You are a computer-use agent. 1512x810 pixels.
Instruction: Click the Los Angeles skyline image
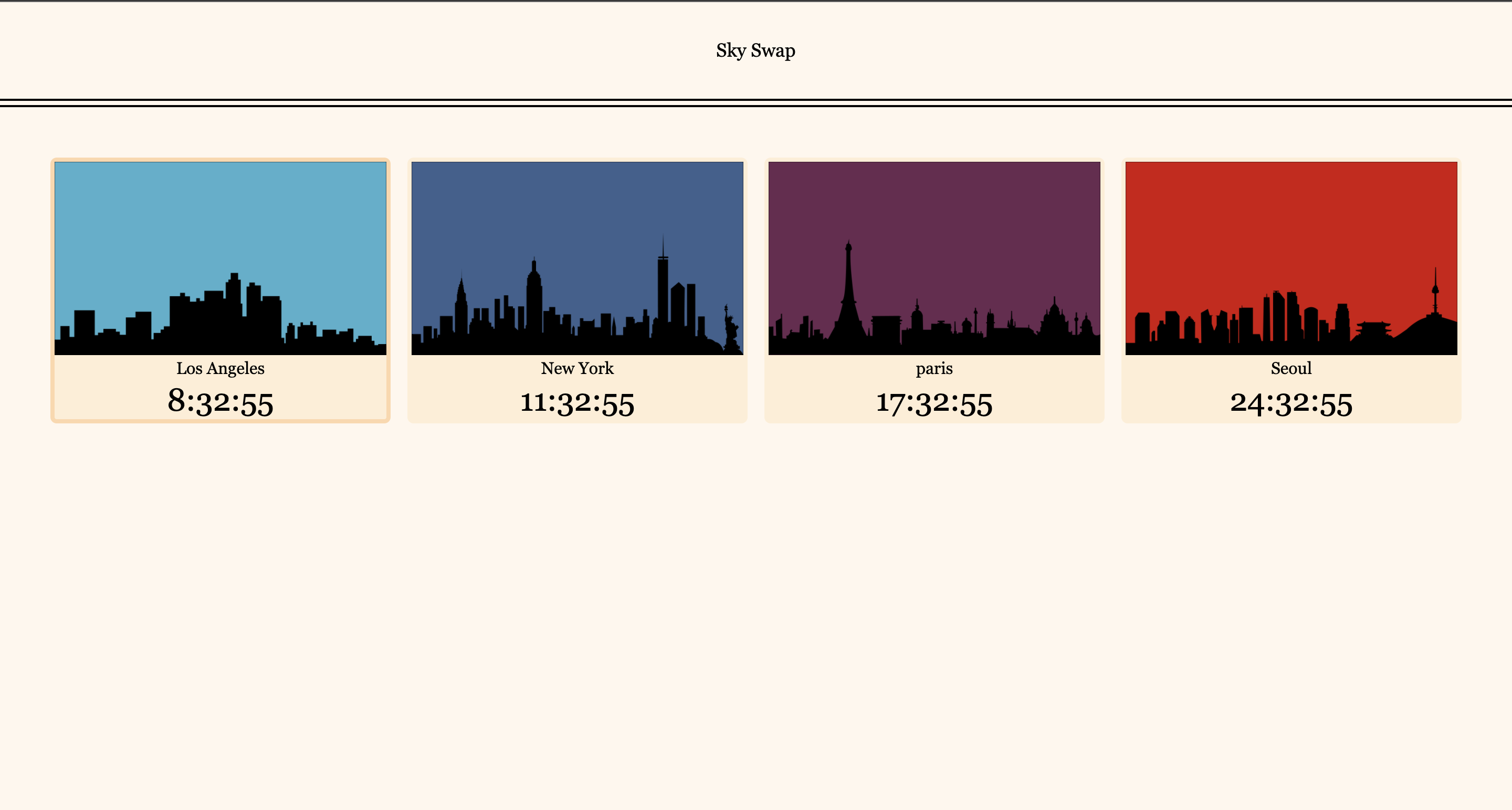[x=220, y=258]
